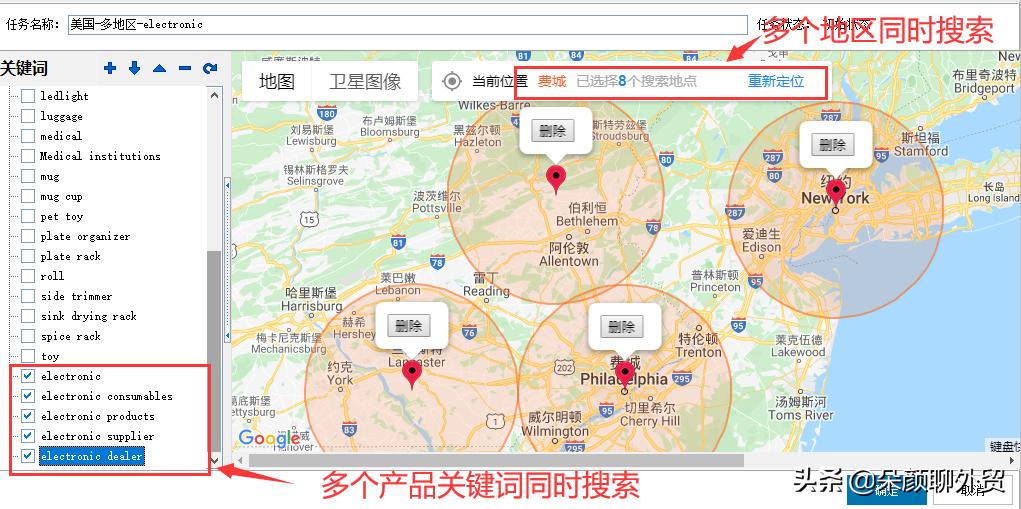Select the map pin over New York

click(x=836, y=195)
